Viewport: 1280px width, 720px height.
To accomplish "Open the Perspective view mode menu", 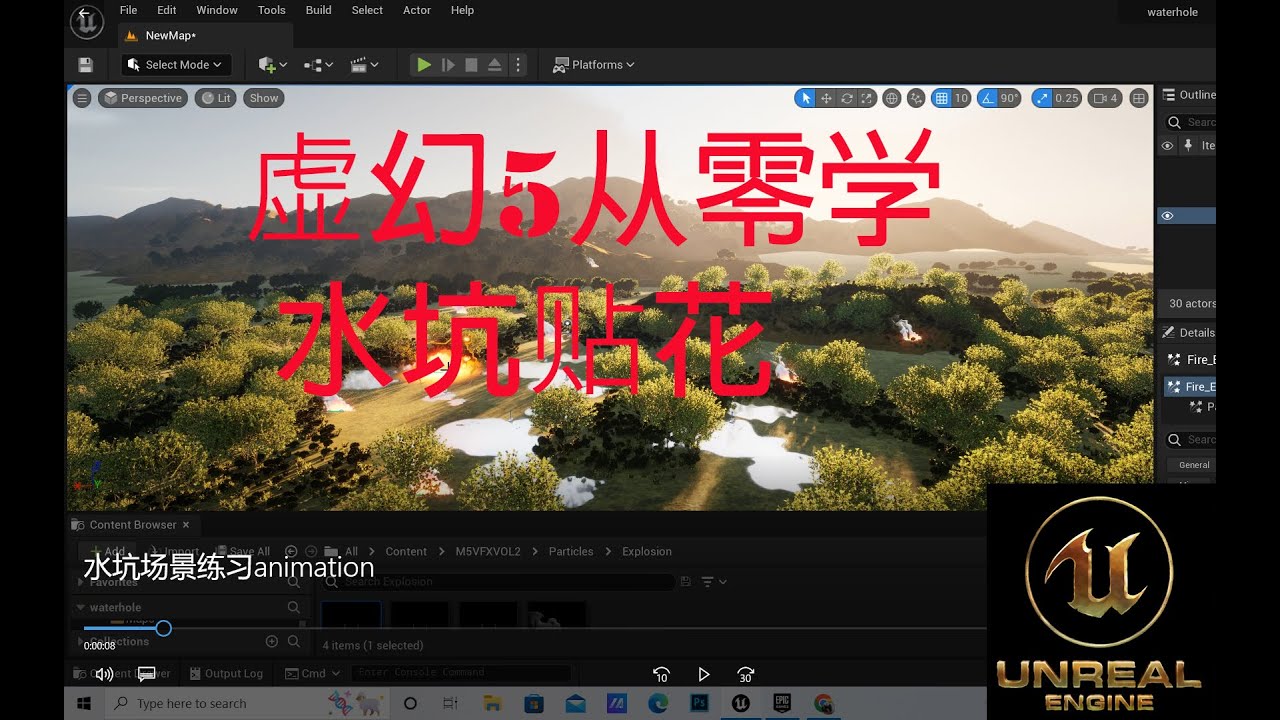I will pyautogui.click(x=143, y=98).
